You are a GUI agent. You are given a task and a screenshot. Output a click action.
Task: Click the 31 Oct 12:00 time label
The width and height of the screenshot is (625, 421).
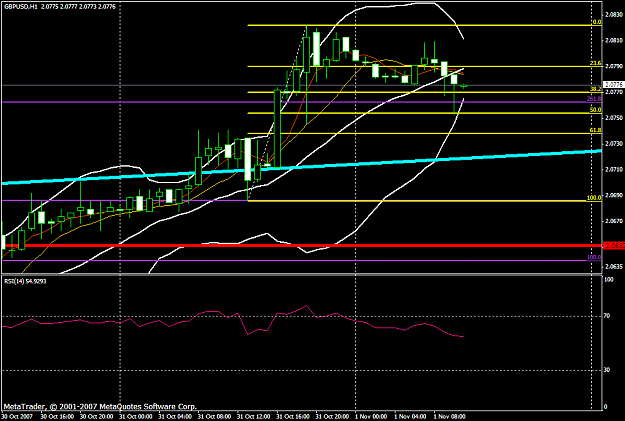pyautogui.click(x=253, y=417)
